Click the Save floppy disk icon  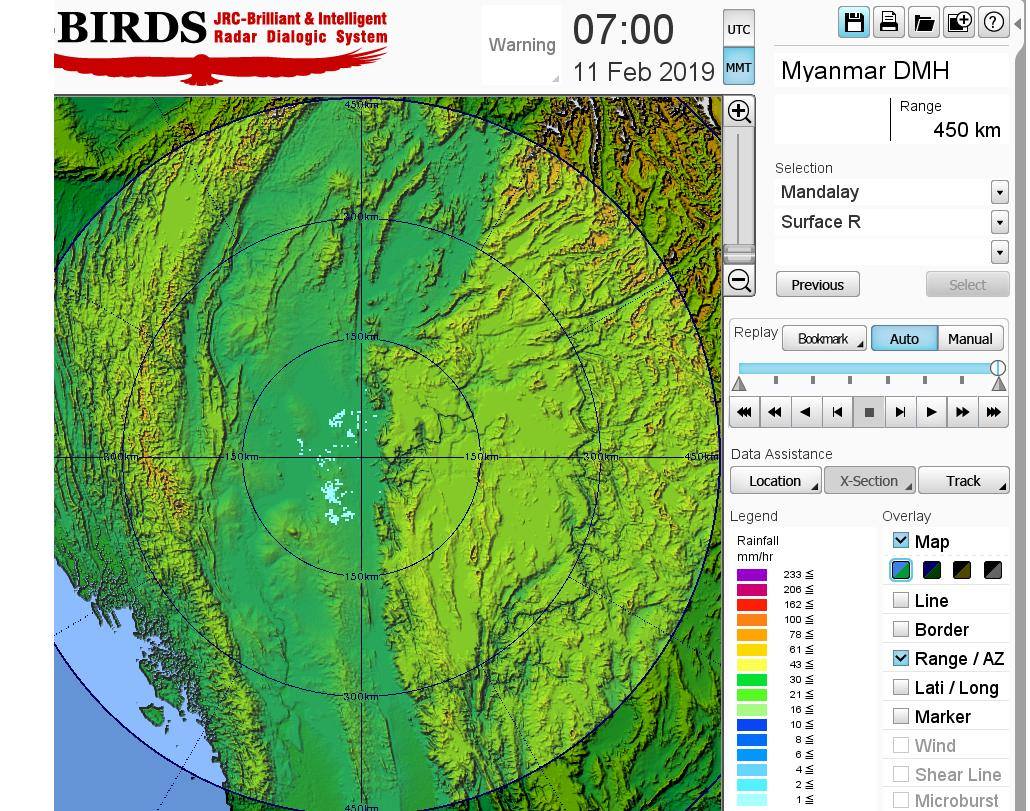pyautogui.click(x=854, y=22)
